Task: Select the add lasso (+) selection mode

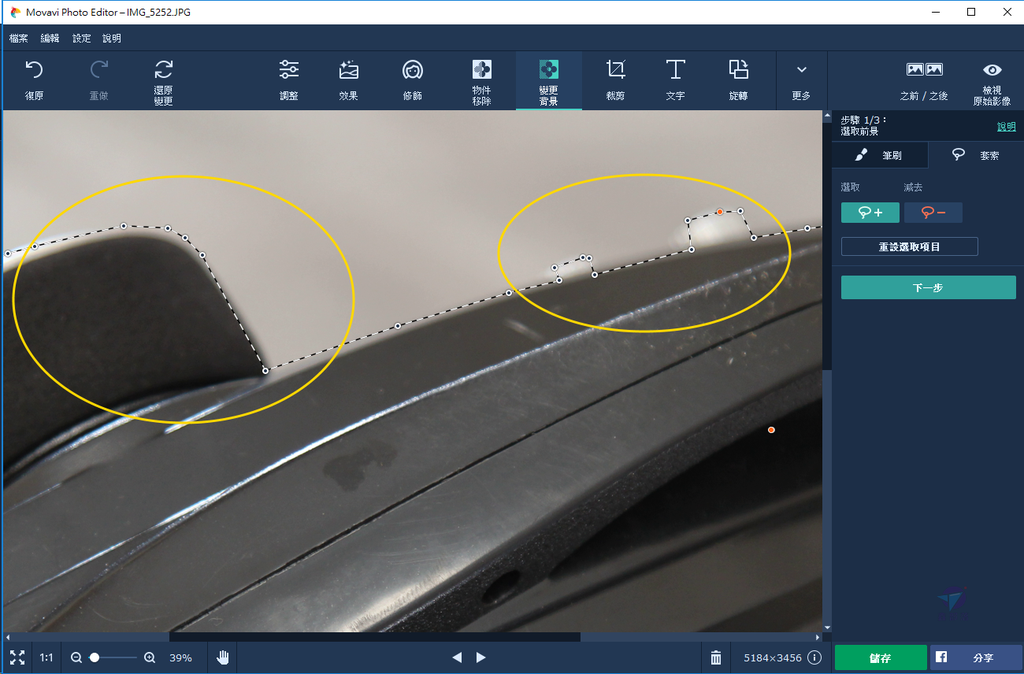Action: pos(870,212)
